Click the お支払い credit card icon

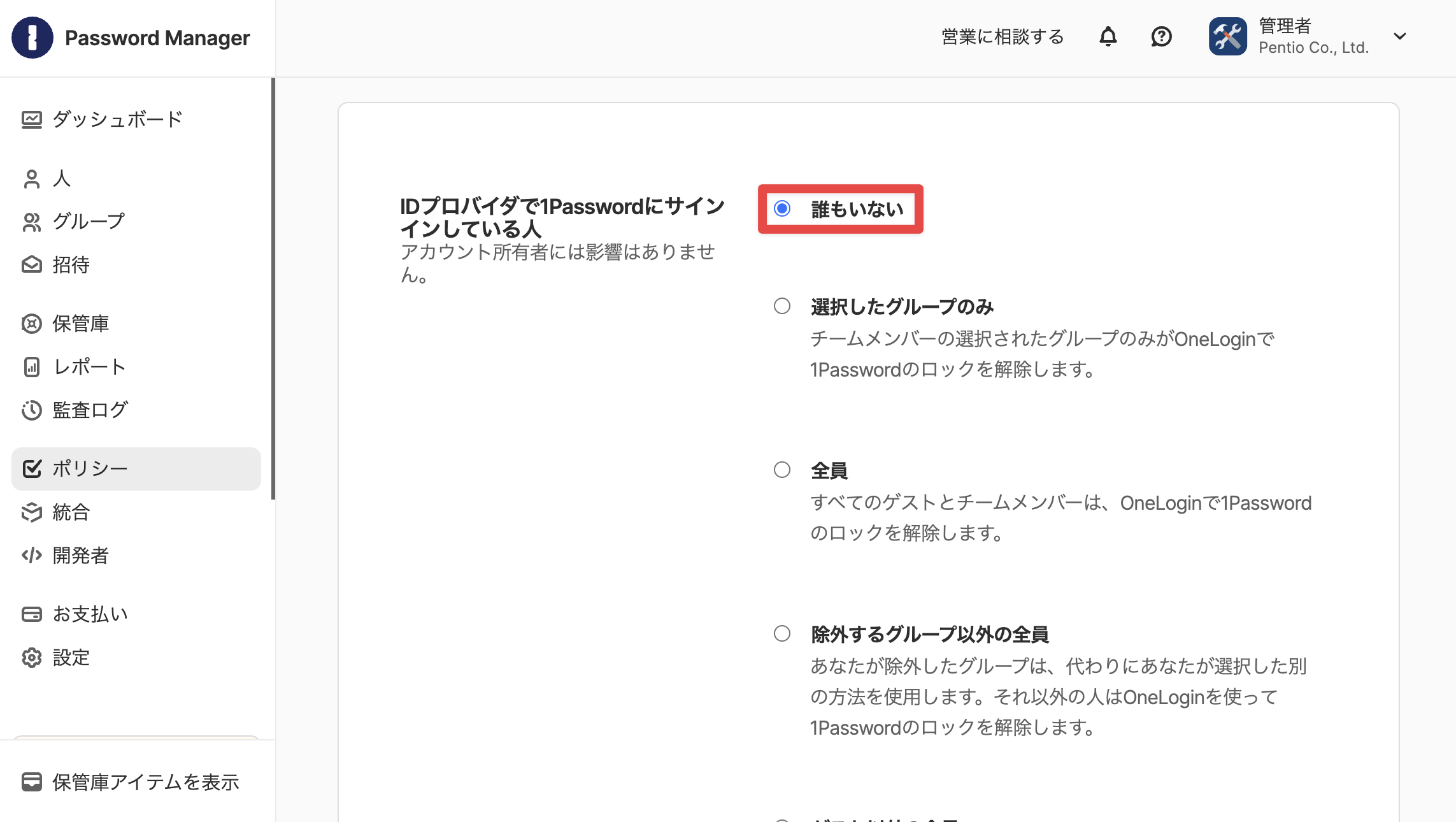tap(32, 614)
